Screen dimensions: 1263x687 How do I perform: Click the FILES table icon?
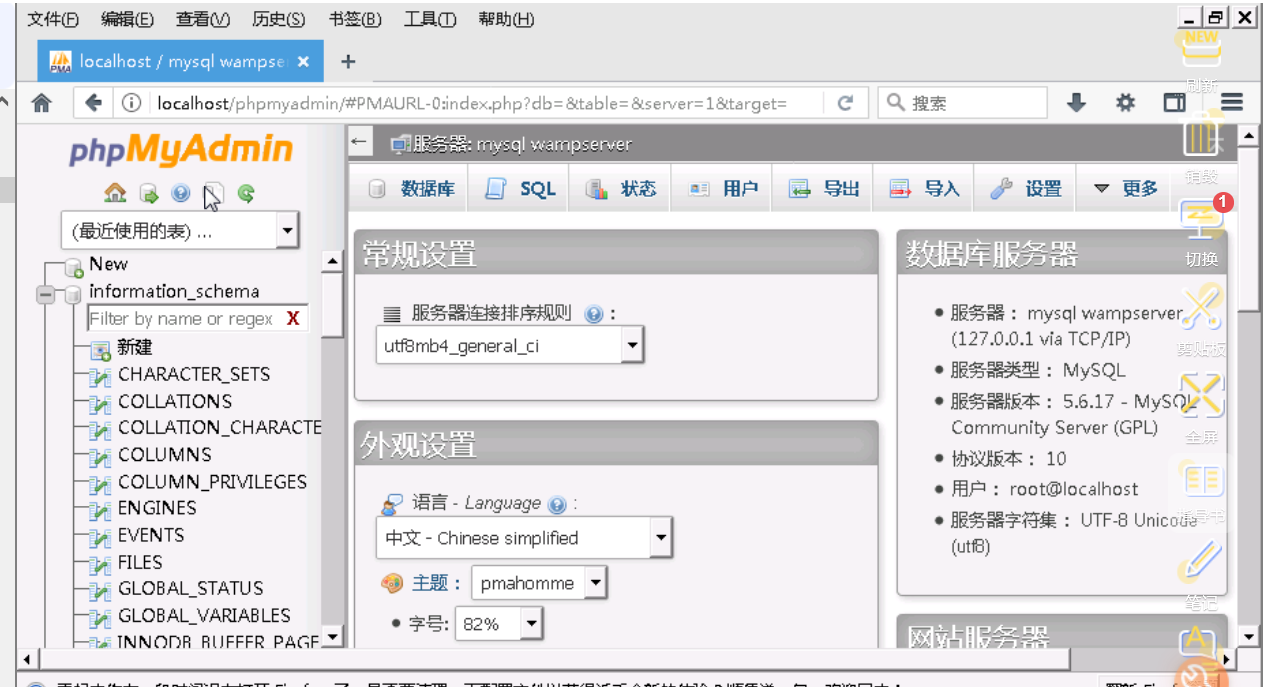[100, 564]
